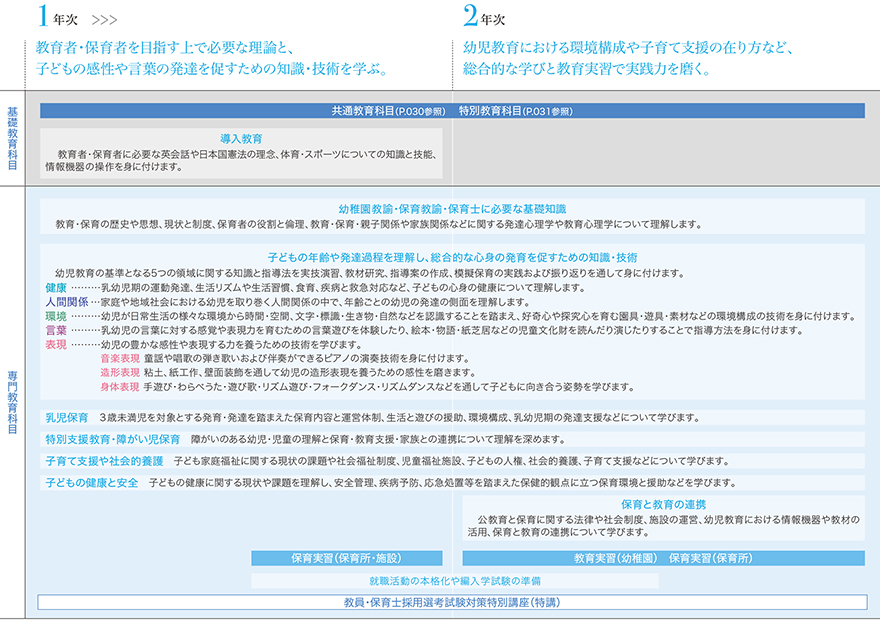Click the '2年次' heading
The width and height of the screenshot is (880, 623).
[x=484, y=16]
